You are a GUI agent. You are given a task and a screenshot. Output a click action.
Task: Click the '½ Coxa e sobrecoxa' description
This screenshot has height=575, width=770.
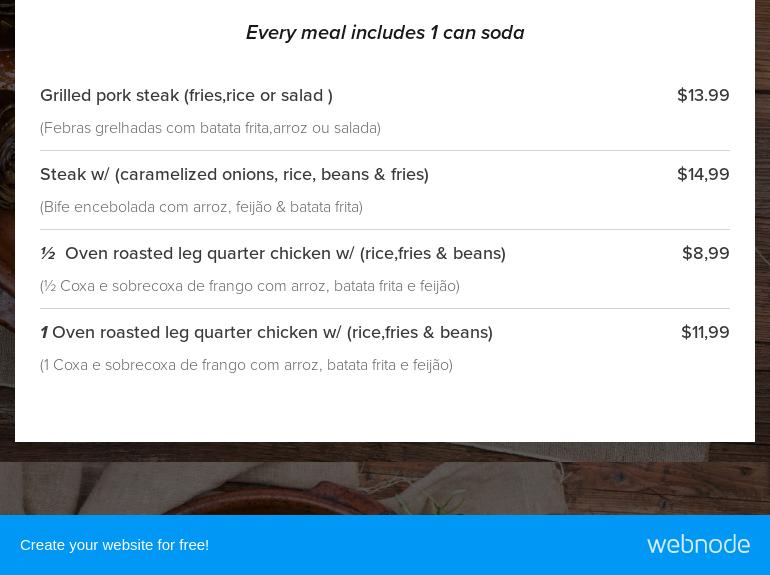click(x=250, y=286)
